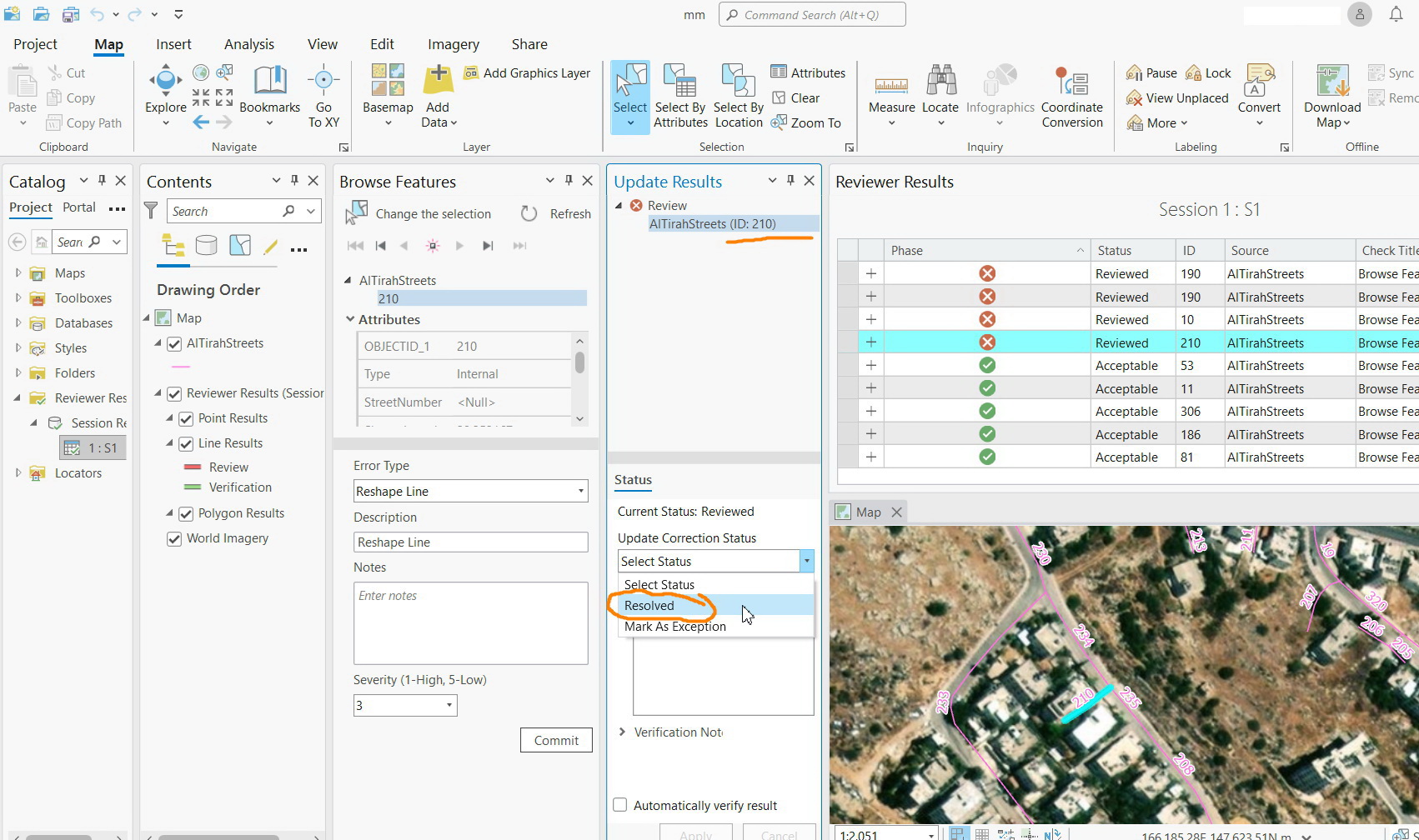Image resolution: width=1419 pixels, height=840 pixels.
Task: Switch to the Imagery ribbon tab
Action: [x=453, y=44]
